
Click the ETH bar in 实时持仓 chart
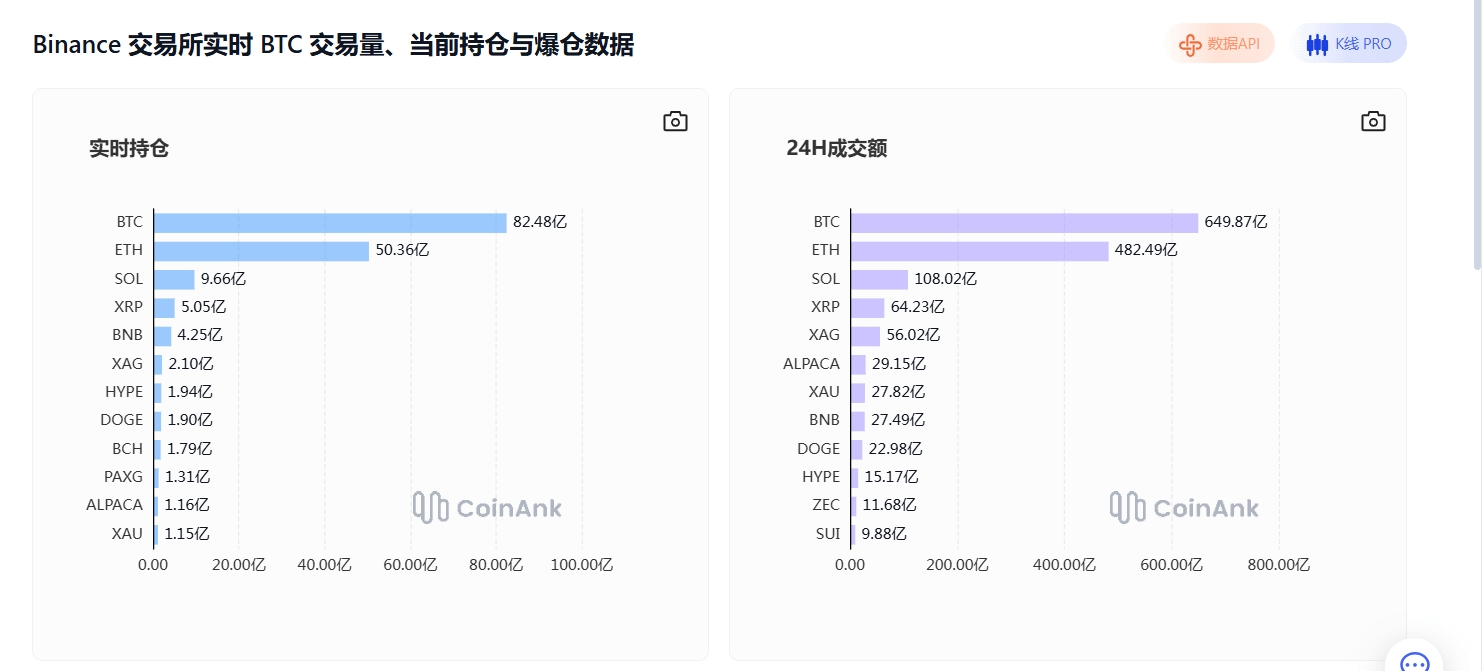coord(261,250)
